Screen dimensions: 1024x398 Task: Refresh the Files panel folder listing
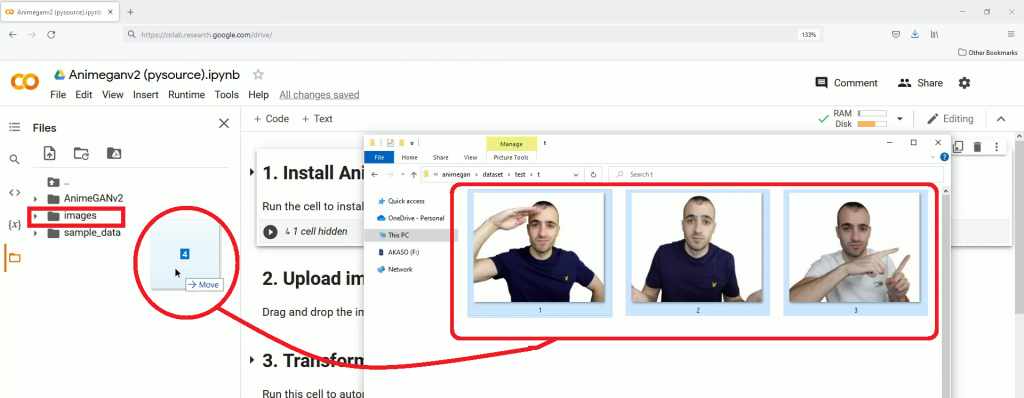pyautogui.click(x=82, y=154)
